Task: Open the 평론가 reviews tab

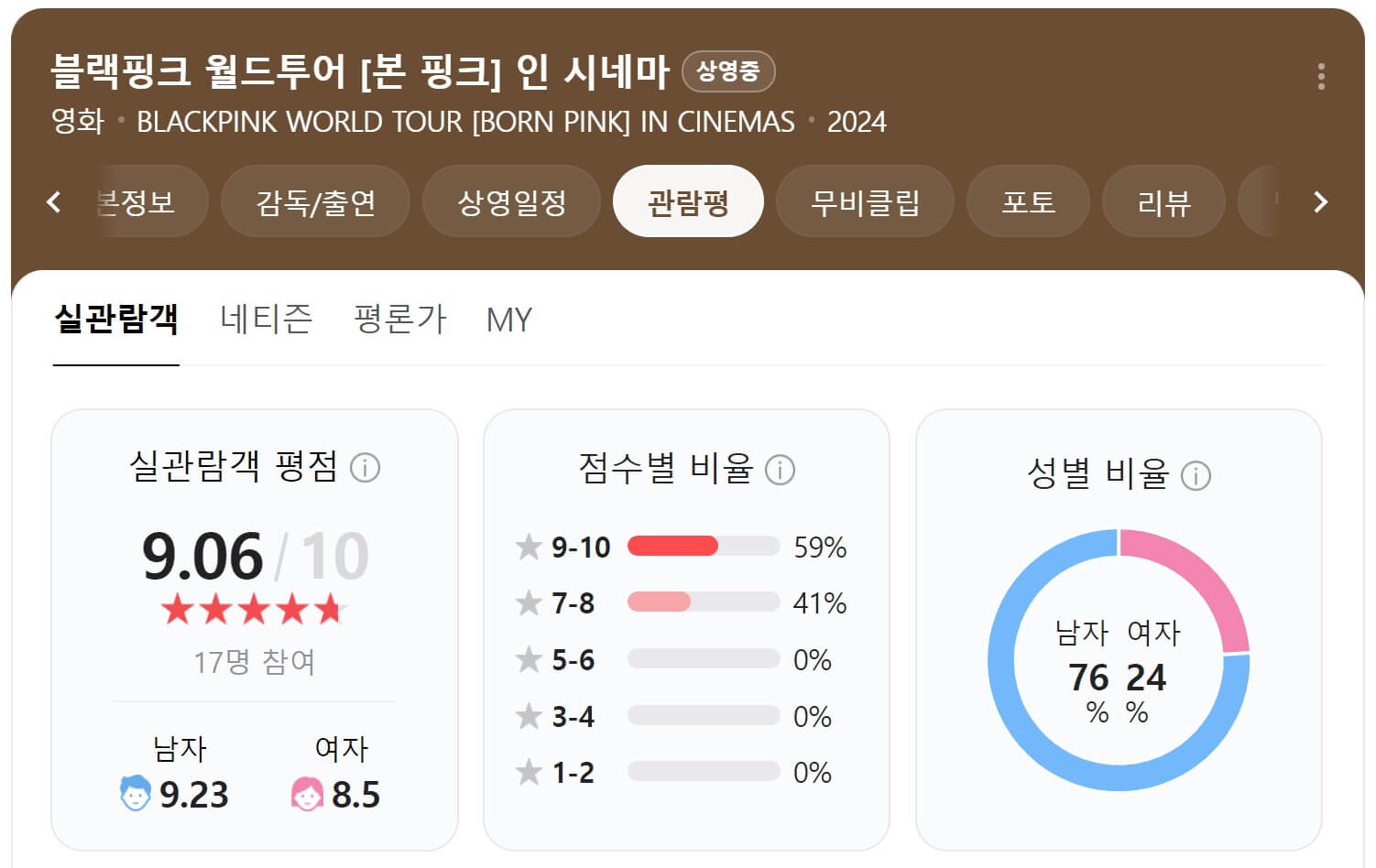Action: [x=399, y=320]
